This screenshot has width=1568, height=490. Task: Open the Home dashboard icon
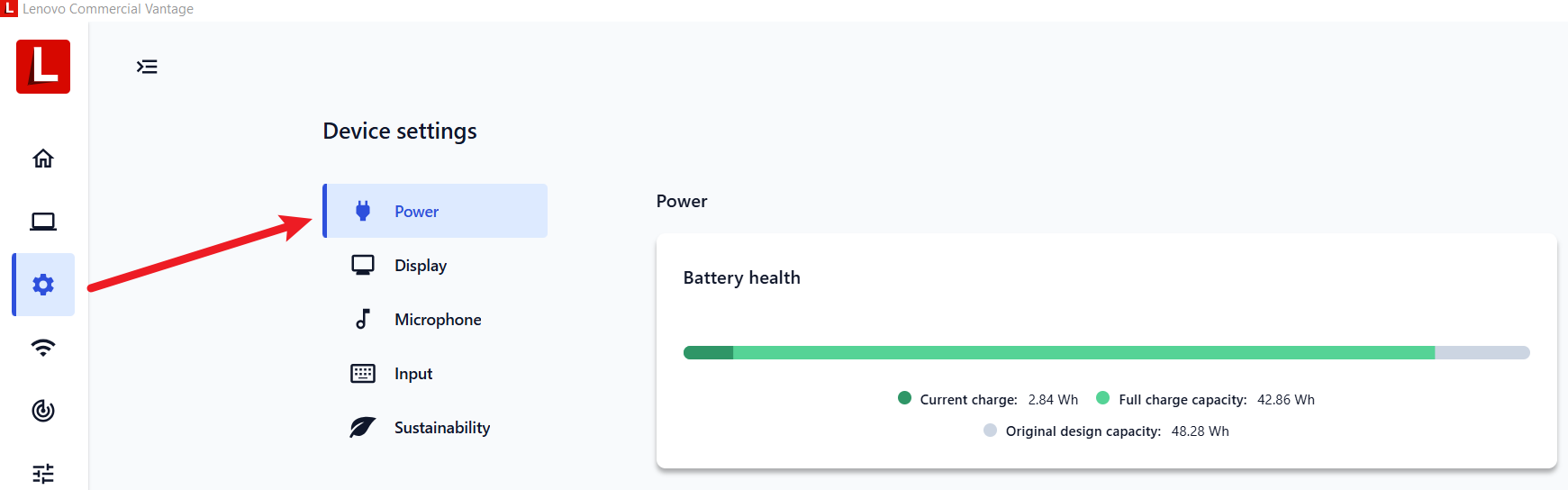[43, 159]
